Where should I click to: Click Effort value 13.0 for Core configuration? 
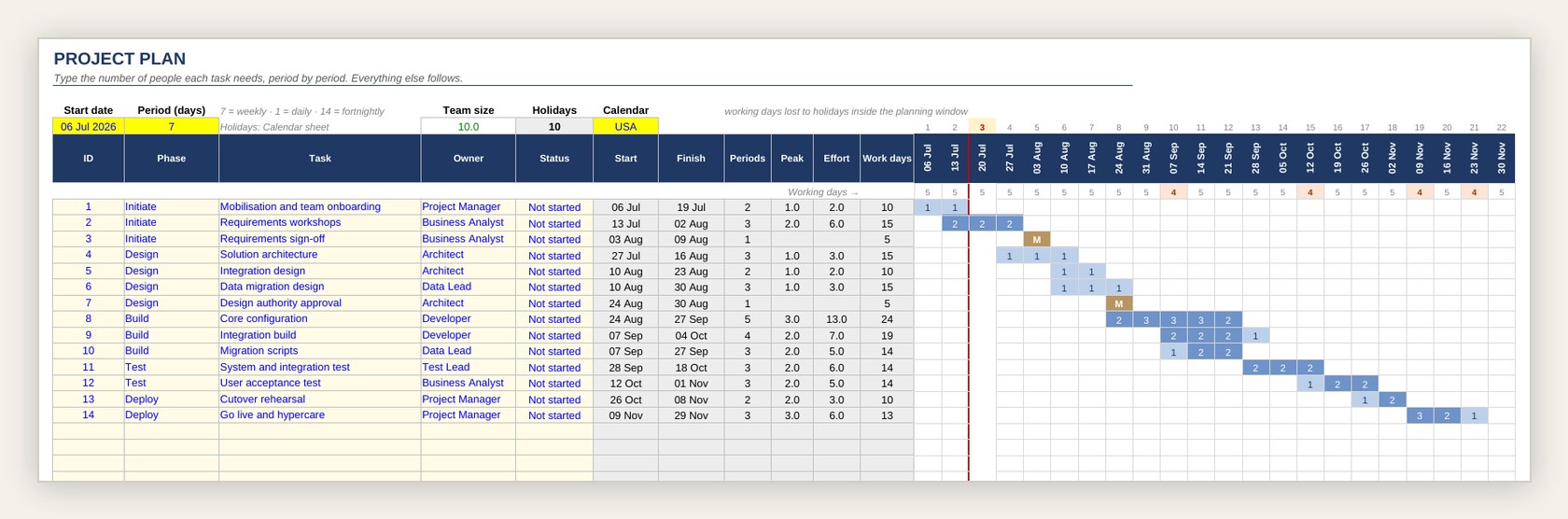click(836, 318)
